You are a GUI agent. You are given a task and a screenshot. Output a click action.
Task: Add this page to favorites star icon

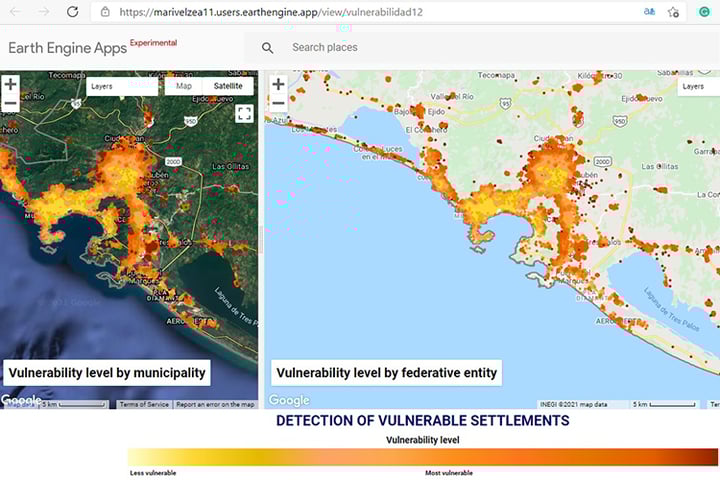(673, 12)
